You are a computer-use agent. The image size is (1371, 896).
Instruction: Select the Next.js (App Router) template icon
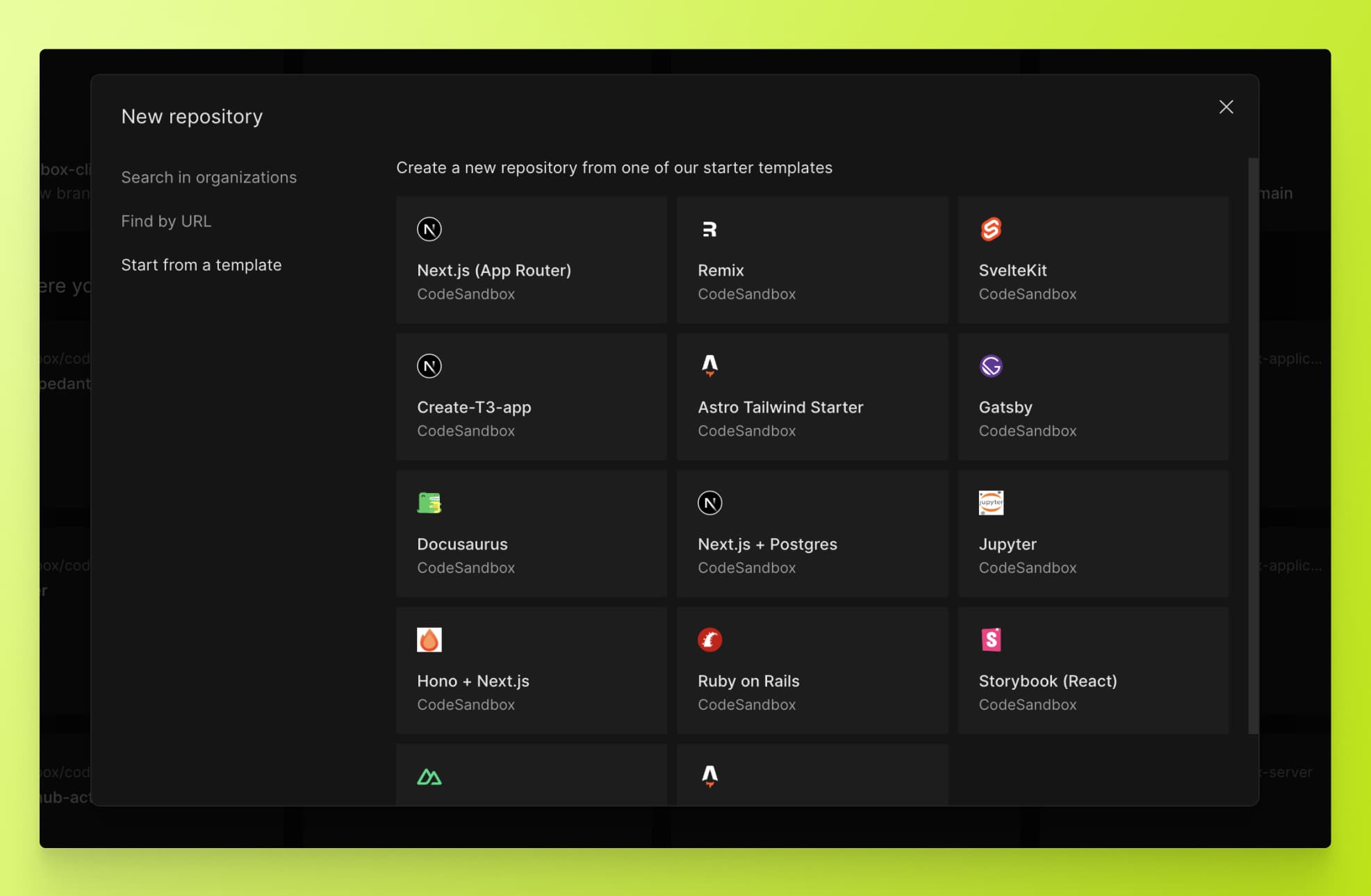429,229
